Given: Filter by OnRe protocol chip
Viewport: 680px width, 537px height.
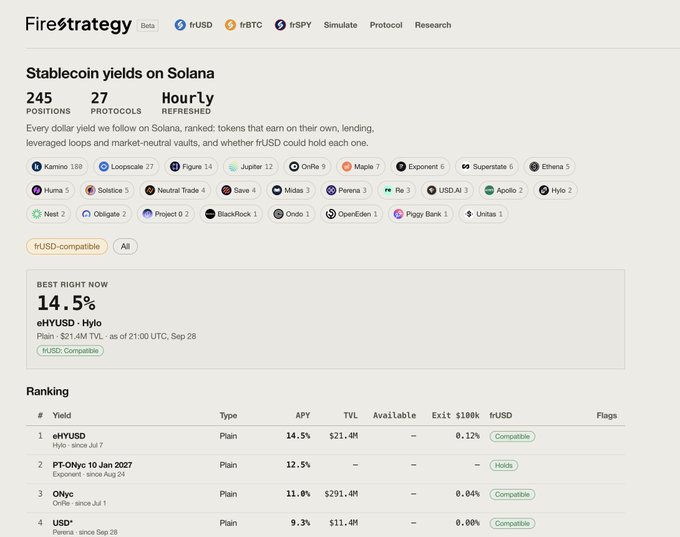Looking at the screenshot, I should click(x=307, y=167).
